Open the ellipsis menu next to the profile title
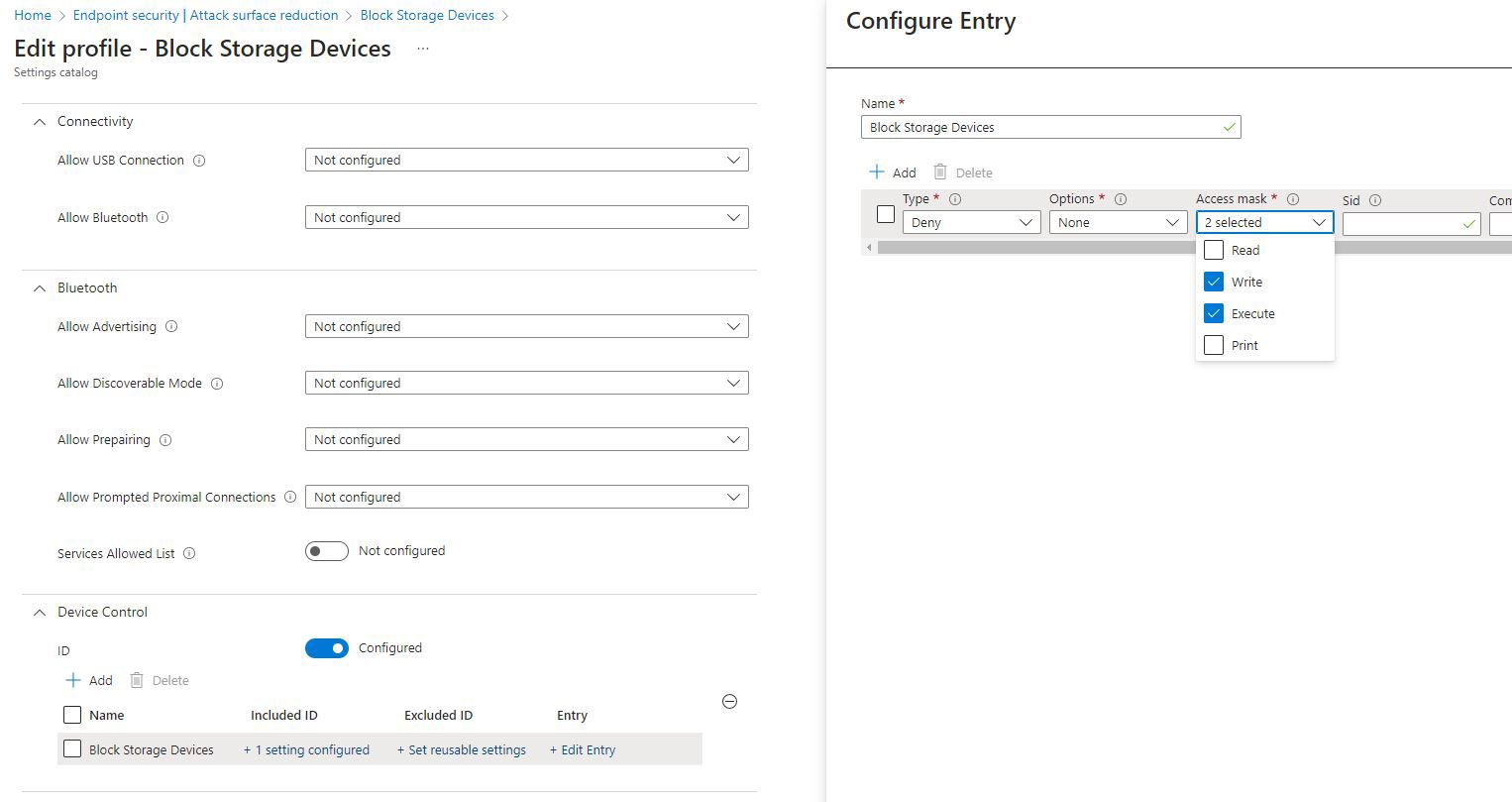The width and height of the screenshot is (1512, 802). pyautogui.click(x=422, y=49)
